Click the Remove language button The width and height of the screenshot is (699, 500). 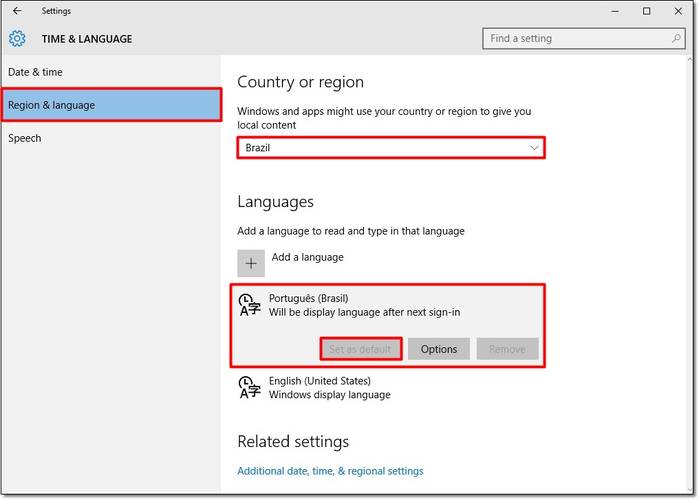coord(507,349)
